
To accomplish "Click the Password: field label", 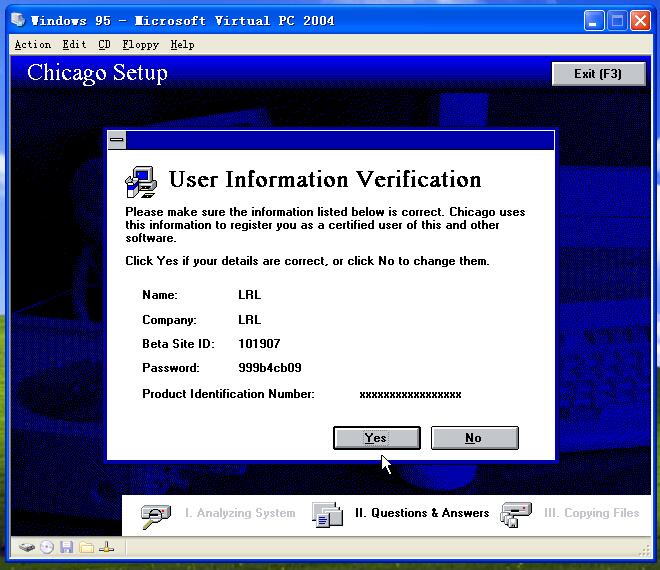I will click(x=171, y=368).
